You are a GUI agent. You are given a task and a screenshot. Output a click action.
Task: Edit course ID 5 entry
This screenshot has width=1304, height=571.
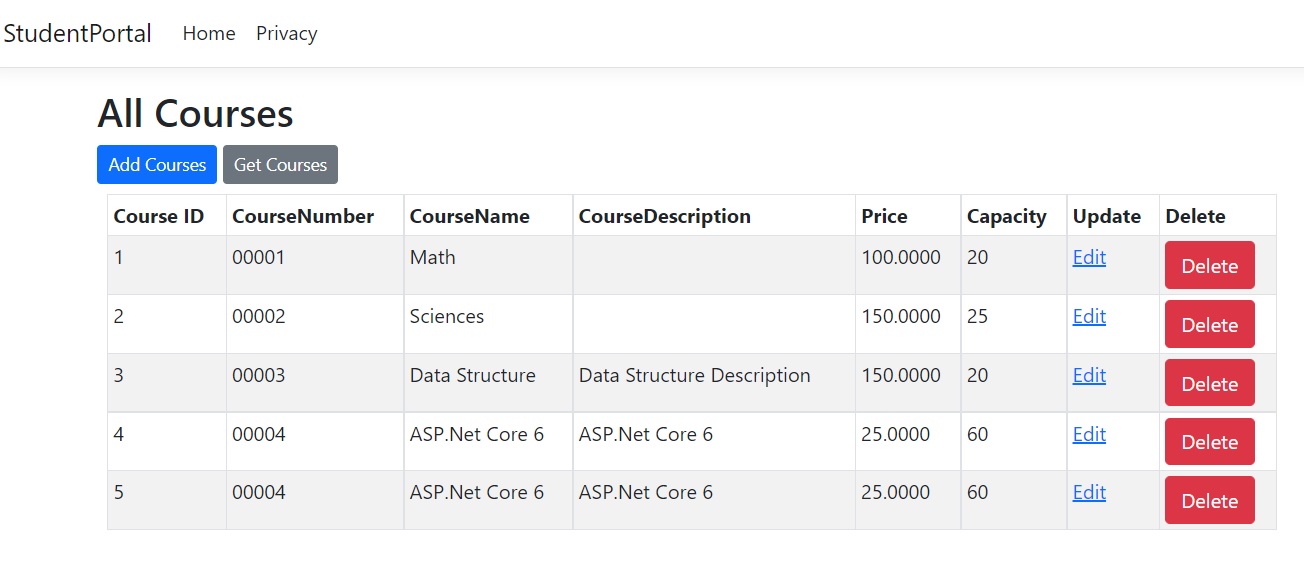(1089, 492)
